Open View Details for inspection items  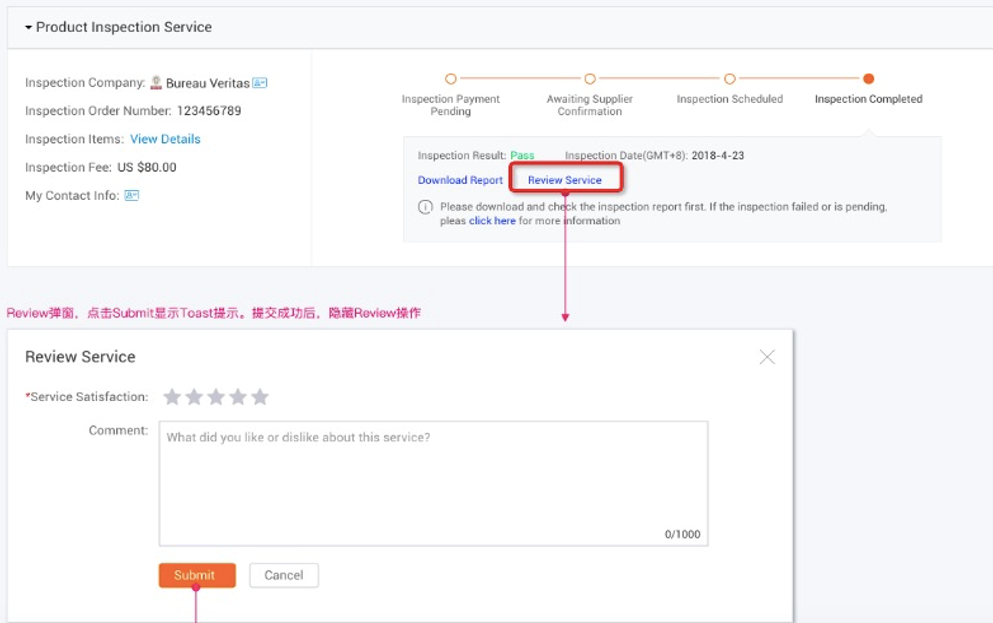coord(165,139)
